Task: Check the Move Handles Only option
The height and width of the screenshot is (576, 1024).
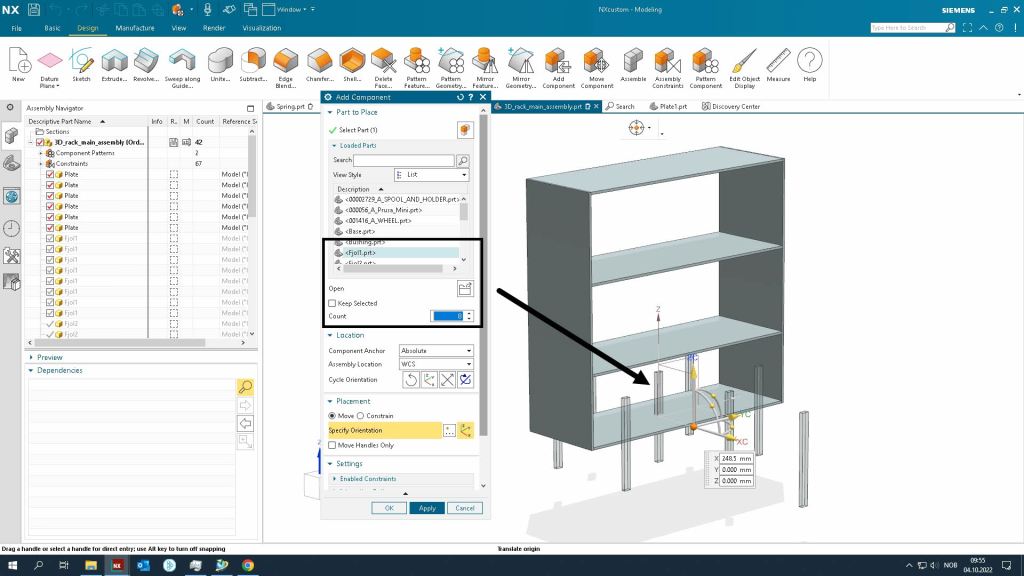Action: 333,445
